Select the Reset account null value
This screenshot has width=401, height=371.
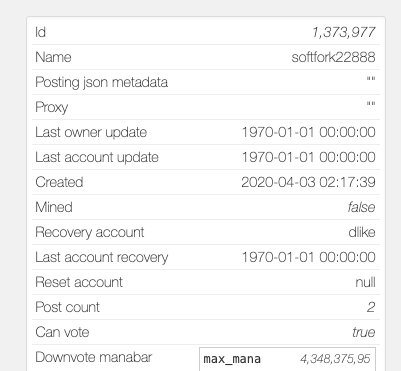point(365,282)
